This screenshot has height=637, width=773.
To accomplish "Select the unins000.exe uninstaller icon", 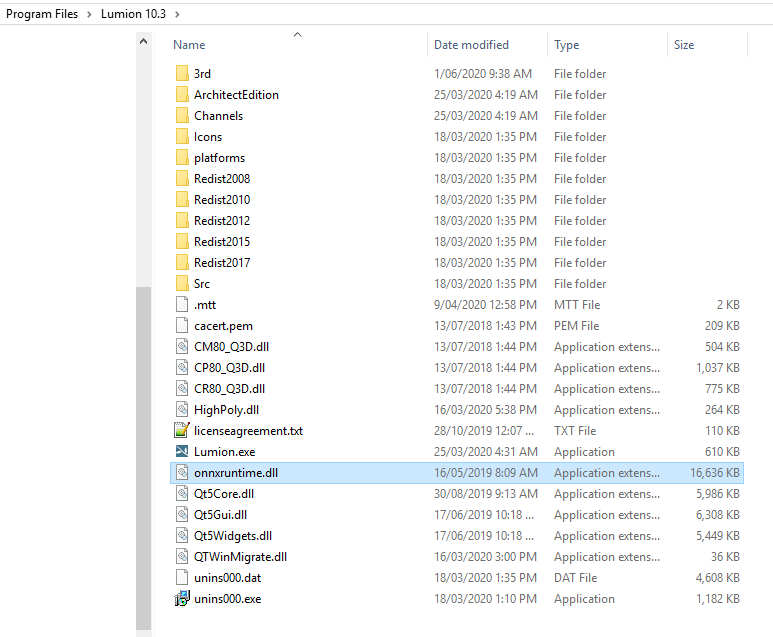I will tap(181, 599).
